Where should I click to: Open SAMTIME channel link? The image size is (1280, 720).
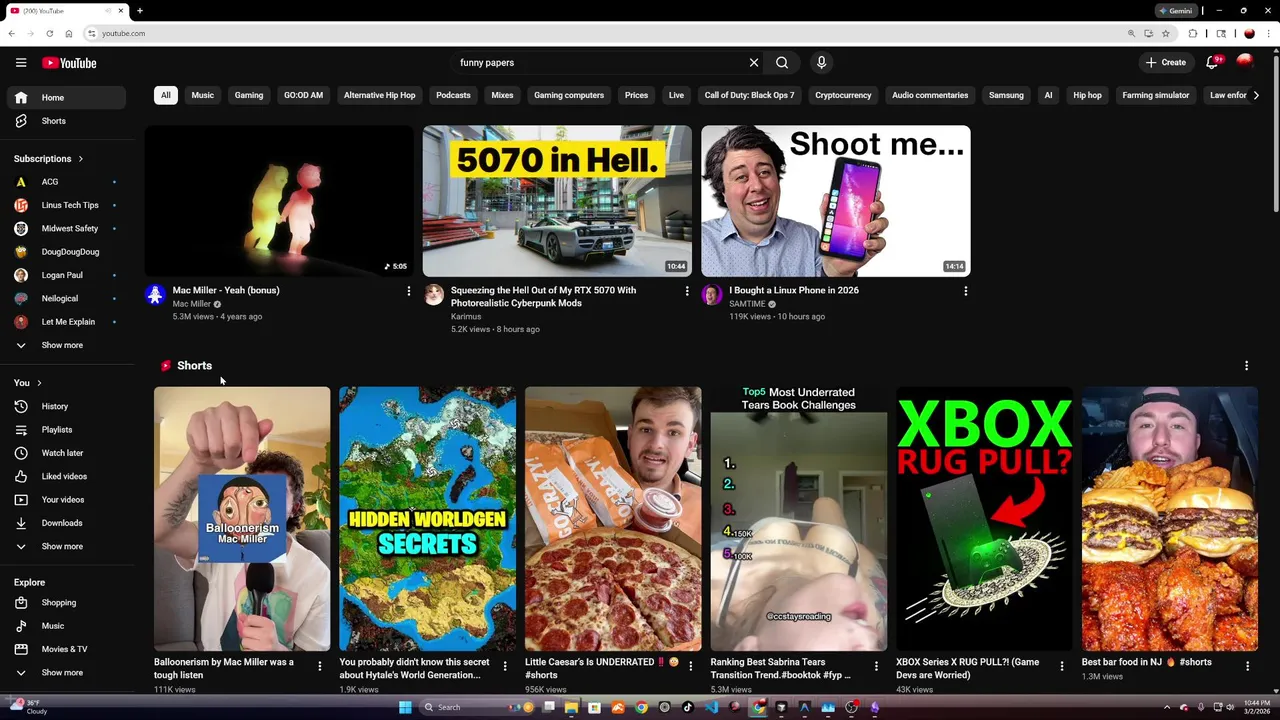pos(747,304)
